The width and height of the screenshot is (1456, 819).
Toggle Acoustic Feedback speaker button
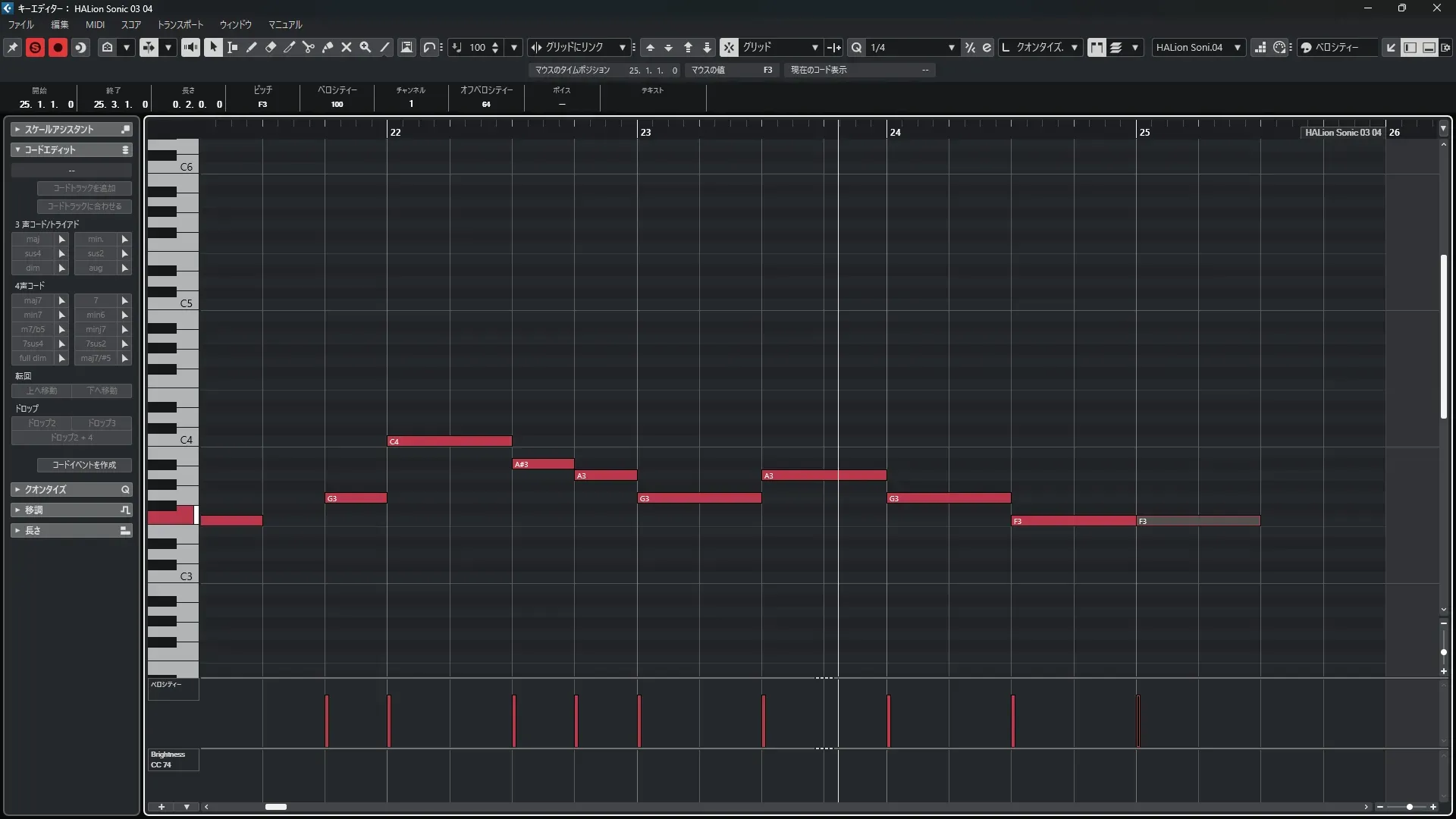coord(190,47)
